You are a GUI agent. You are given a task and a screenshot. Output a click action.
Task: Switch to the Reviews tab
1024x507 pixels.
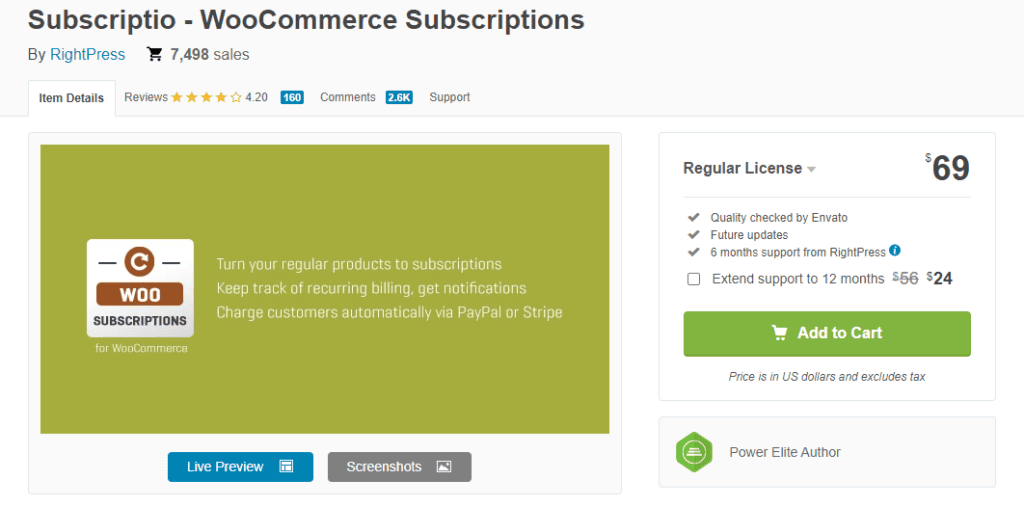(x=146, y=98)
